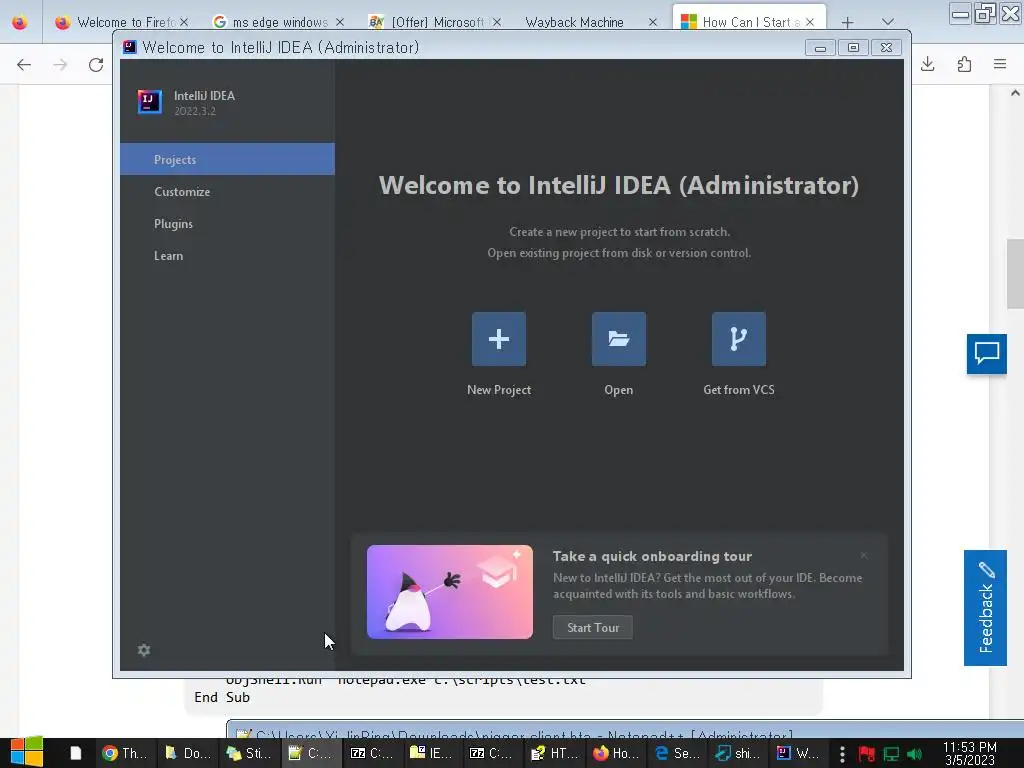The image size is (1024, 768).
Task: Open Firefox downloads panel
Action: [x=928, y=64]
